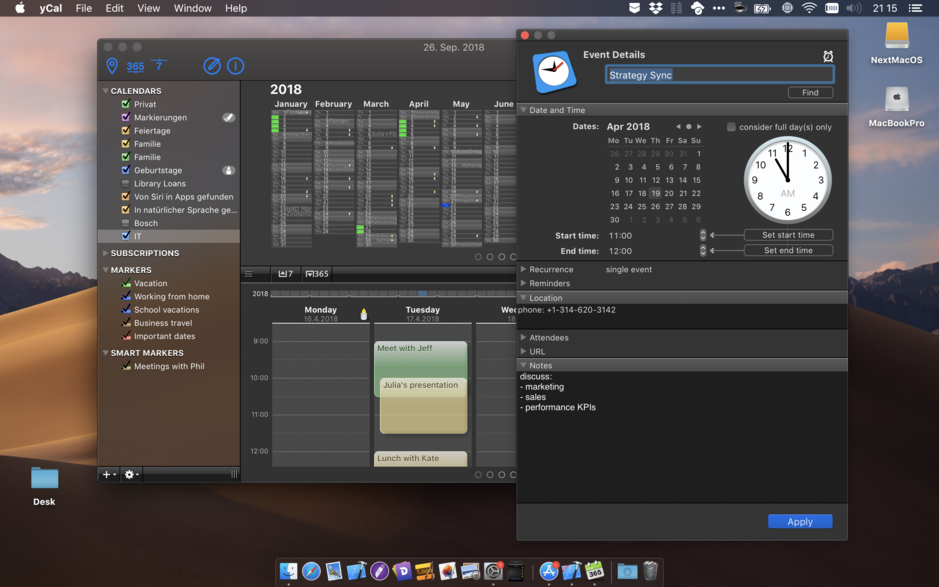
Task: Enable the consider full day(s) only checkbox
Action: click(731, 125)
